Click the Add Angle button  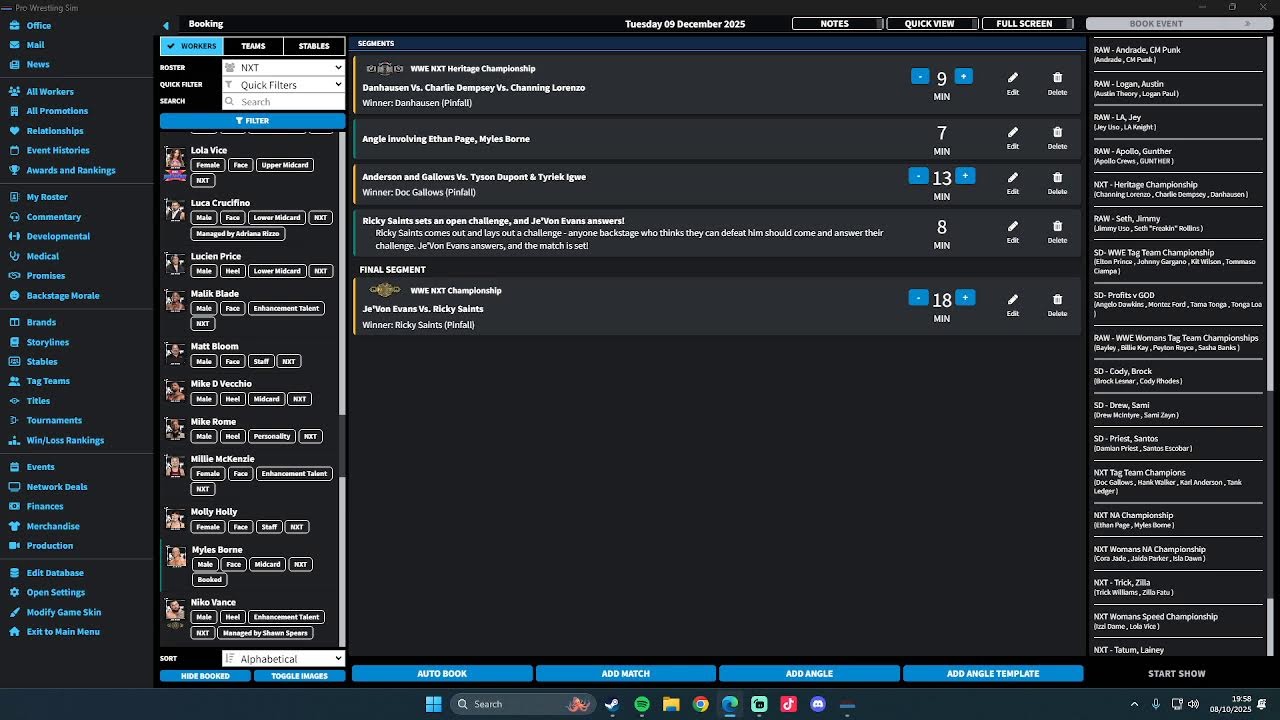tap(809, 674)
